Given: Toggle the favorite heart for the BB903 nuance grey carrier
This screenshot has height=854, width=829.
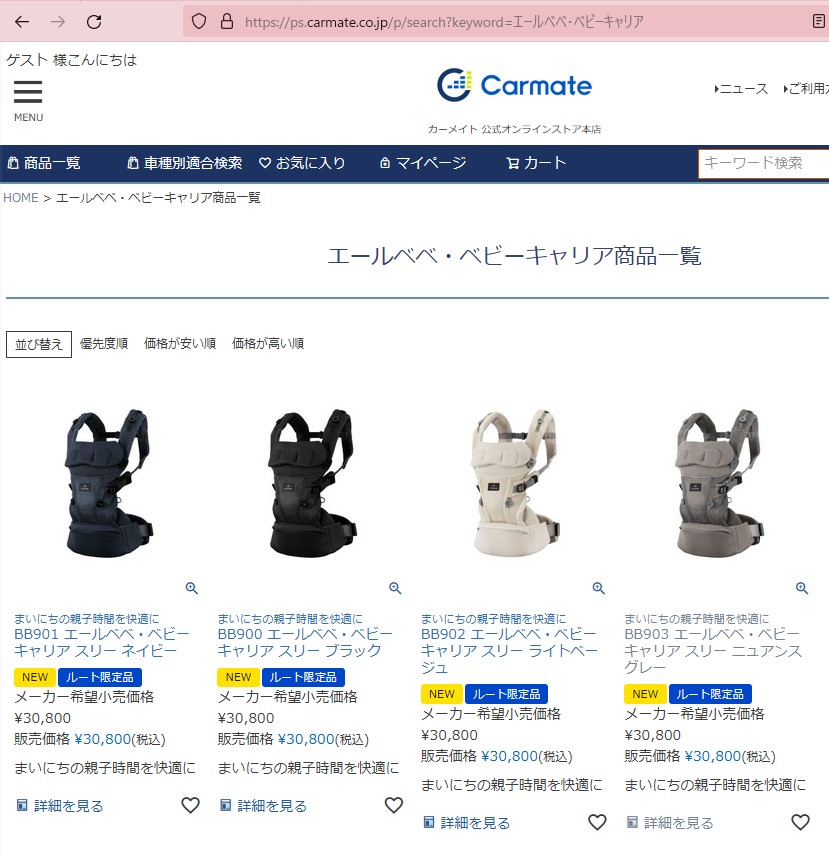Looking at the screenshot, I should point(800,822).
